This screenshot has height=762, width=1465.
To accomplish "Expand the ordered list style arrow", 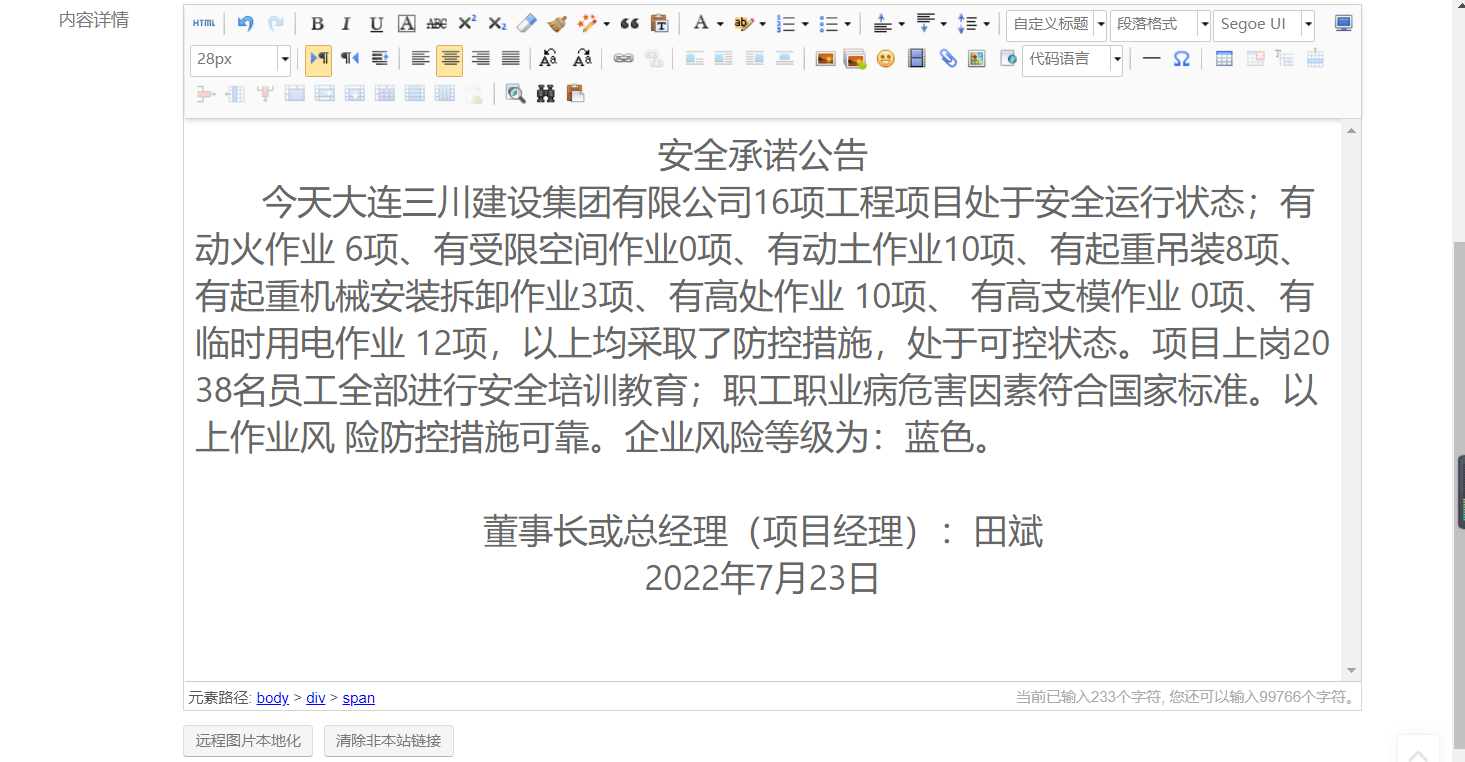I will [805, 24].
